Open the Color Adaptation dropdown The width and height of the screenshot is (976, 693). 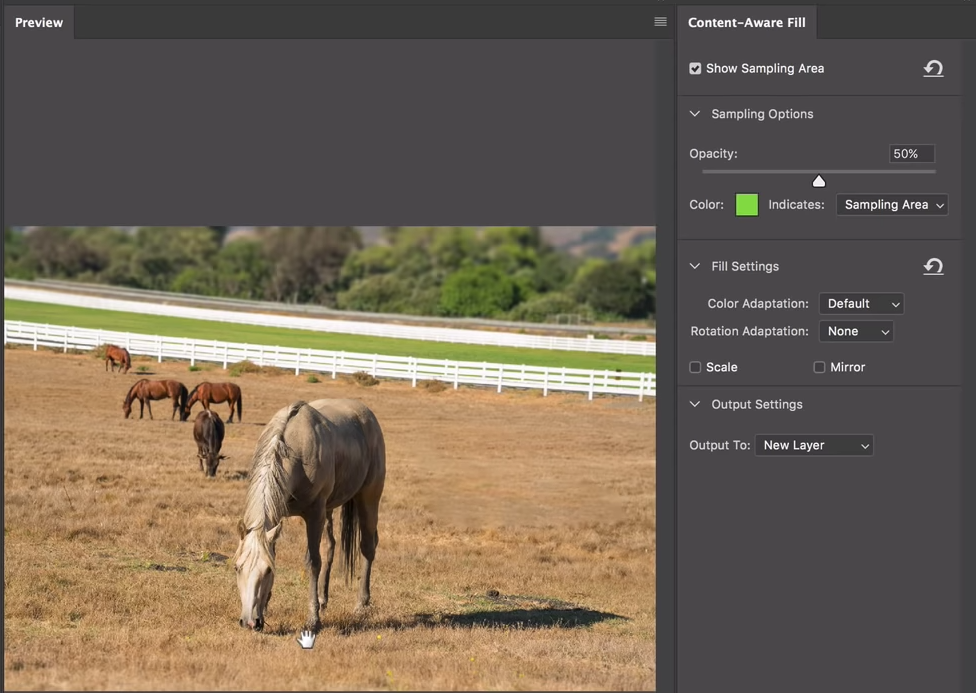pyautogui.click(x=861, y=303)
